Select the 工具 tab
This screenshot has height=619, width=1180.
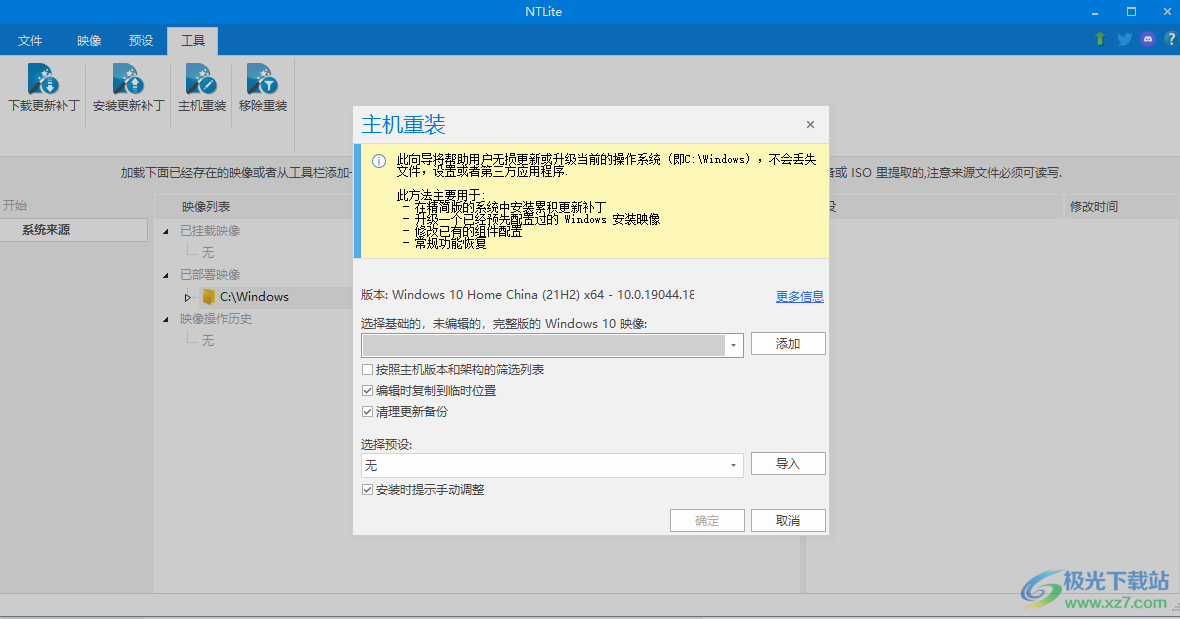pos(193,41)
